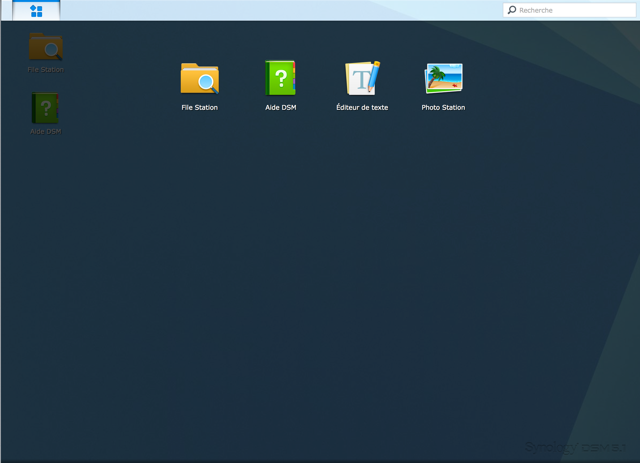Open the main menu grid button

point(36,11)
